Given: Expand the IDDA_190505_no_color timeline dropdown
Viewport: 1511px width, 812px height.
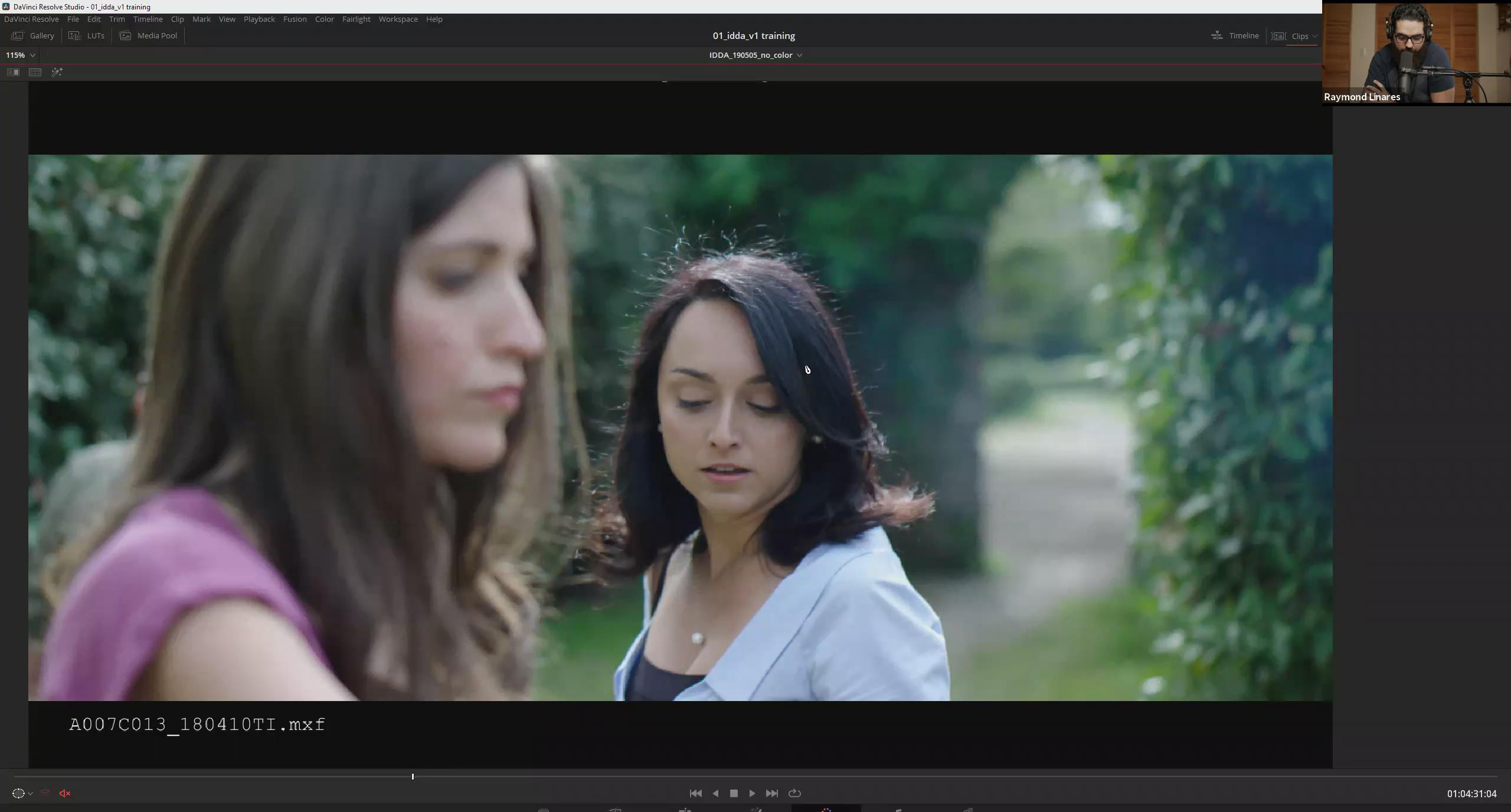Looking at the screenshot, I should pyautogui.click(x=799, y=55).
